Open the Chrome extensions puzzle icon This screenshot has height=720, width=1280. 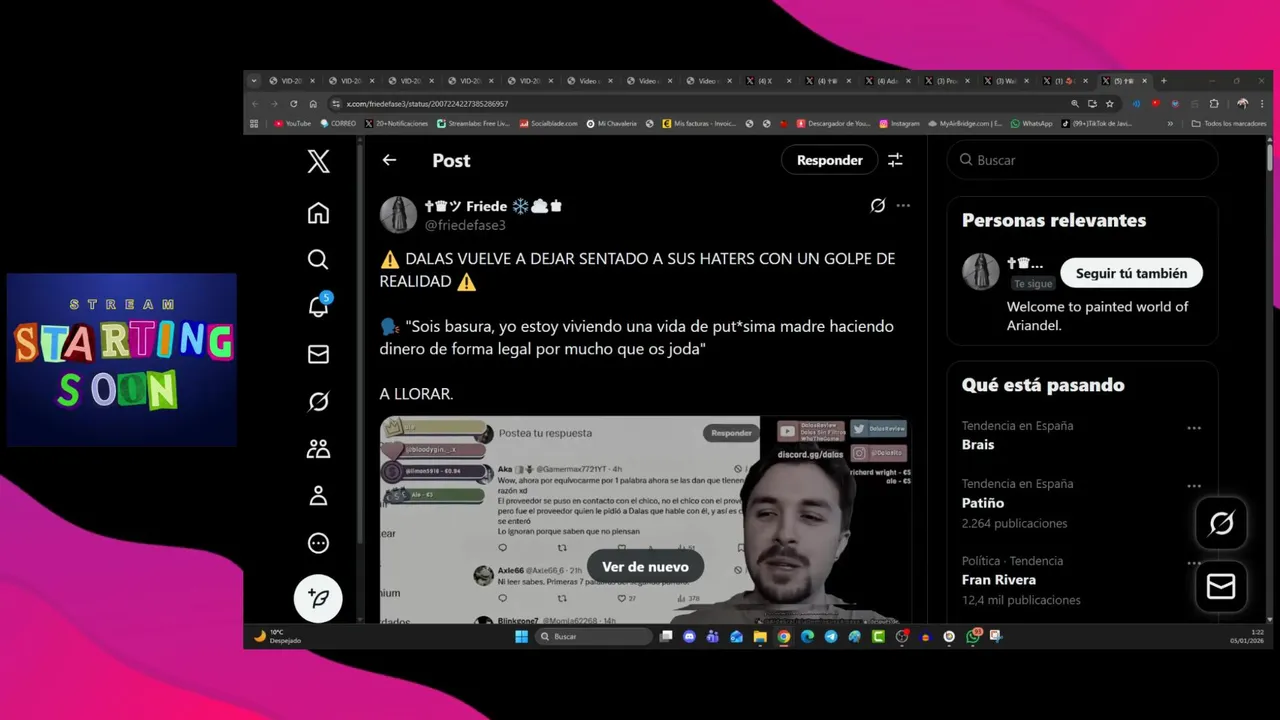click(1214, 104)
